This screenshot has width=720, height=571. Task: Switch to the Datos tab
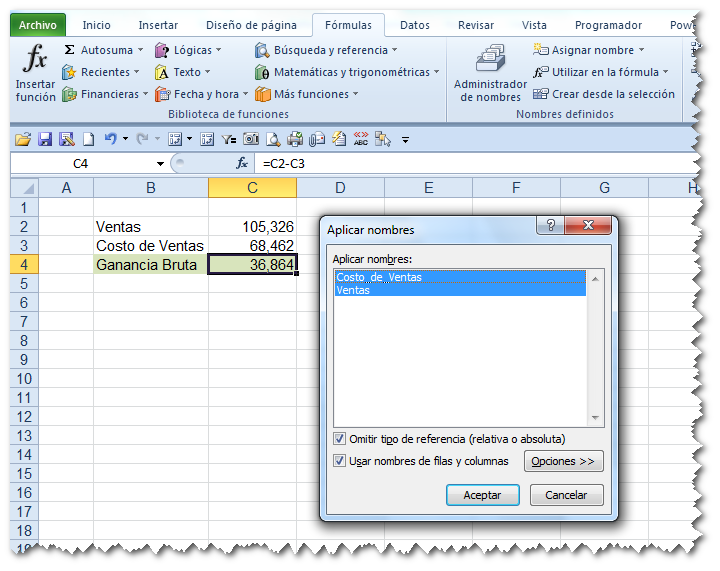(415, 25)
